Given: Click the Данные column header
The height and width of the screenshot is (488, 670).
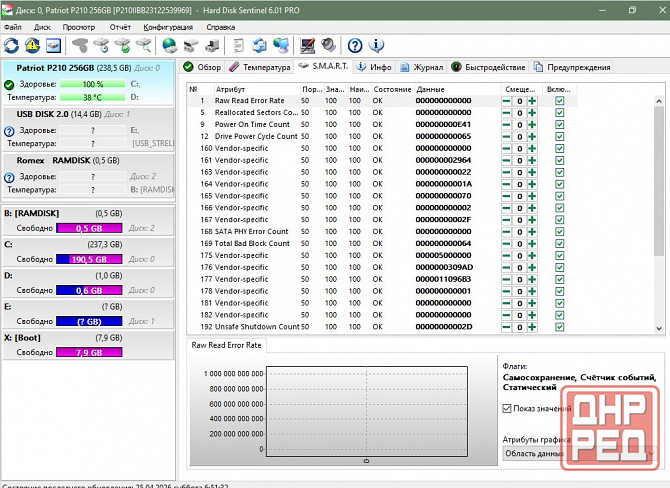Looking at the screenshot, I should coord(457,89).
